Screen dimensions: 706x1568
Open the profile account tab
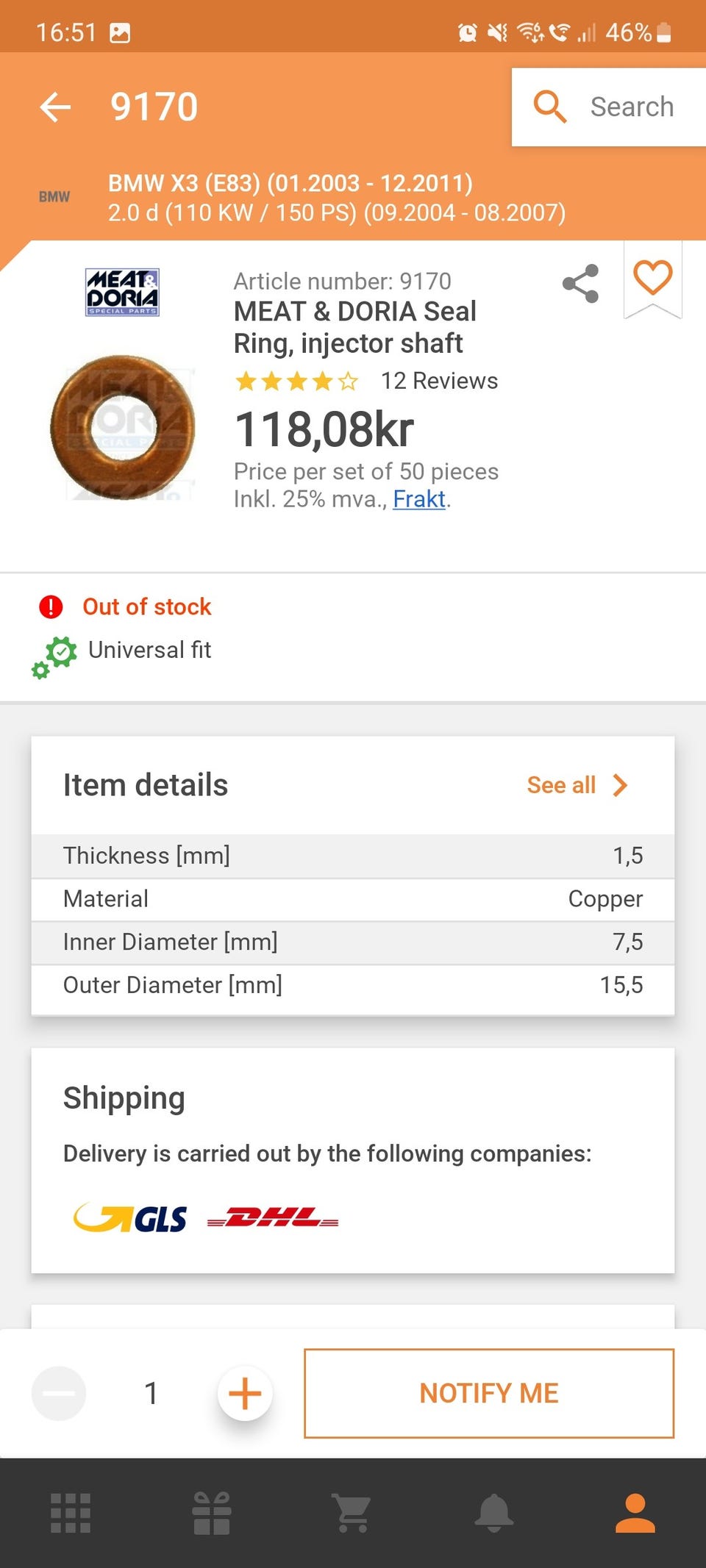(x=635, y=1513)
